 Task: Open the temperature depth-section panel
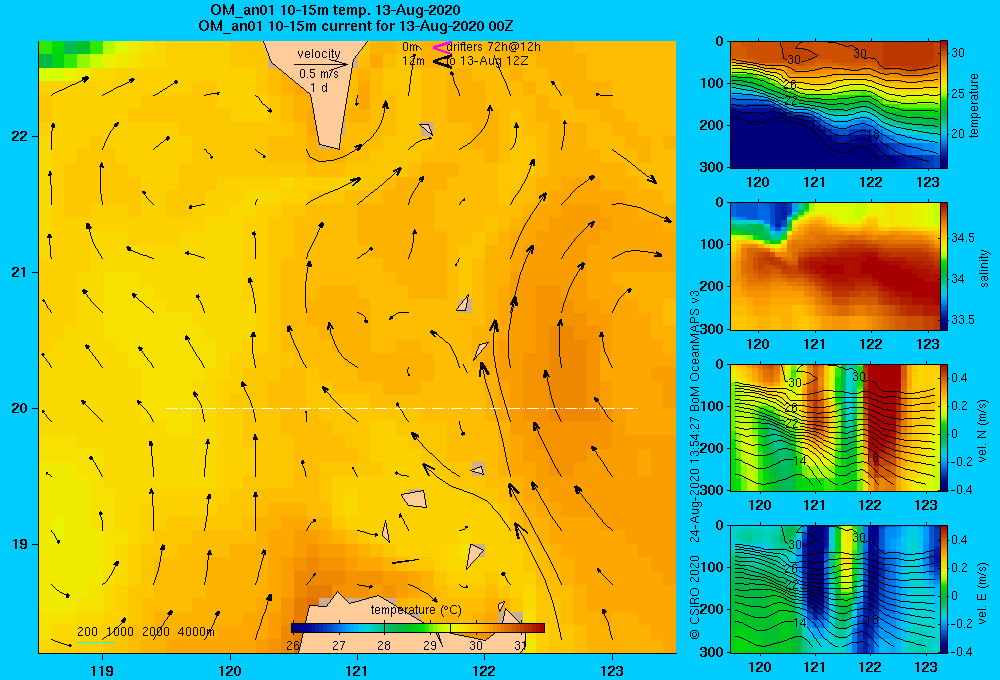[x=834, y=105]
